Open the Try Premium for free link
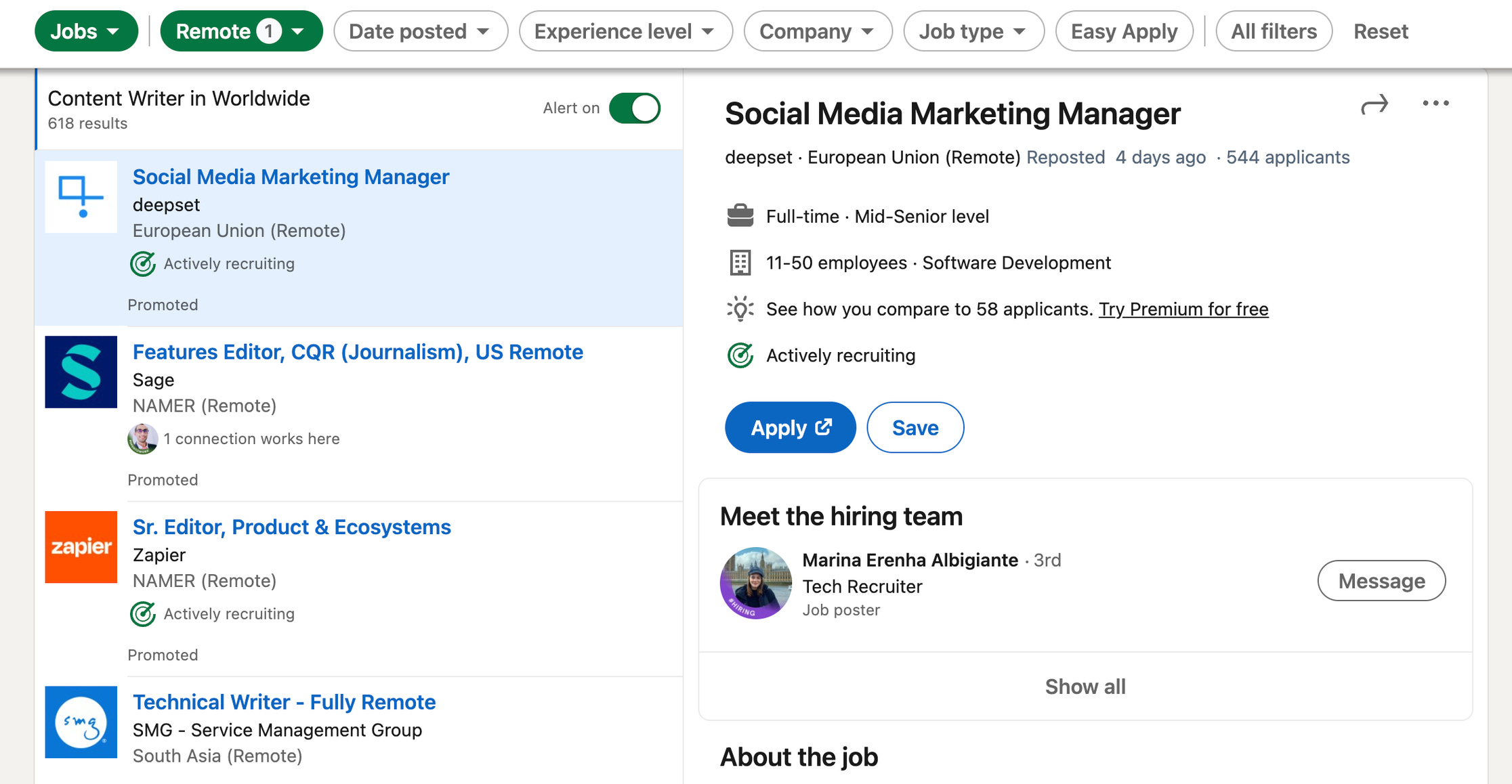The height and width of the screenshot is (784, 1512). point(1183,309)
